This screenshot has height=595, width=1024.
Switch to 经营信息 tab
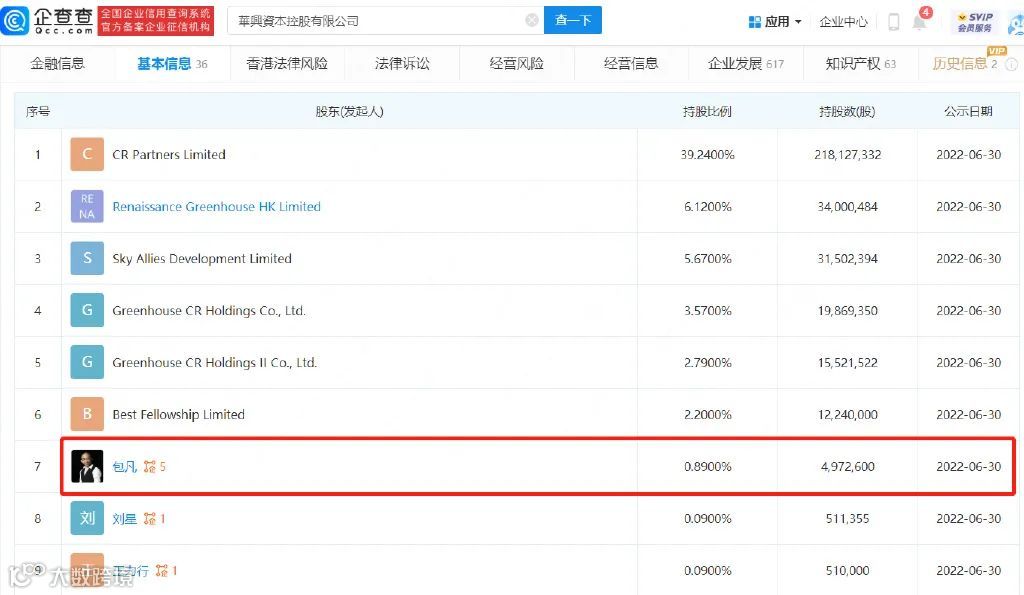(631, 63)
